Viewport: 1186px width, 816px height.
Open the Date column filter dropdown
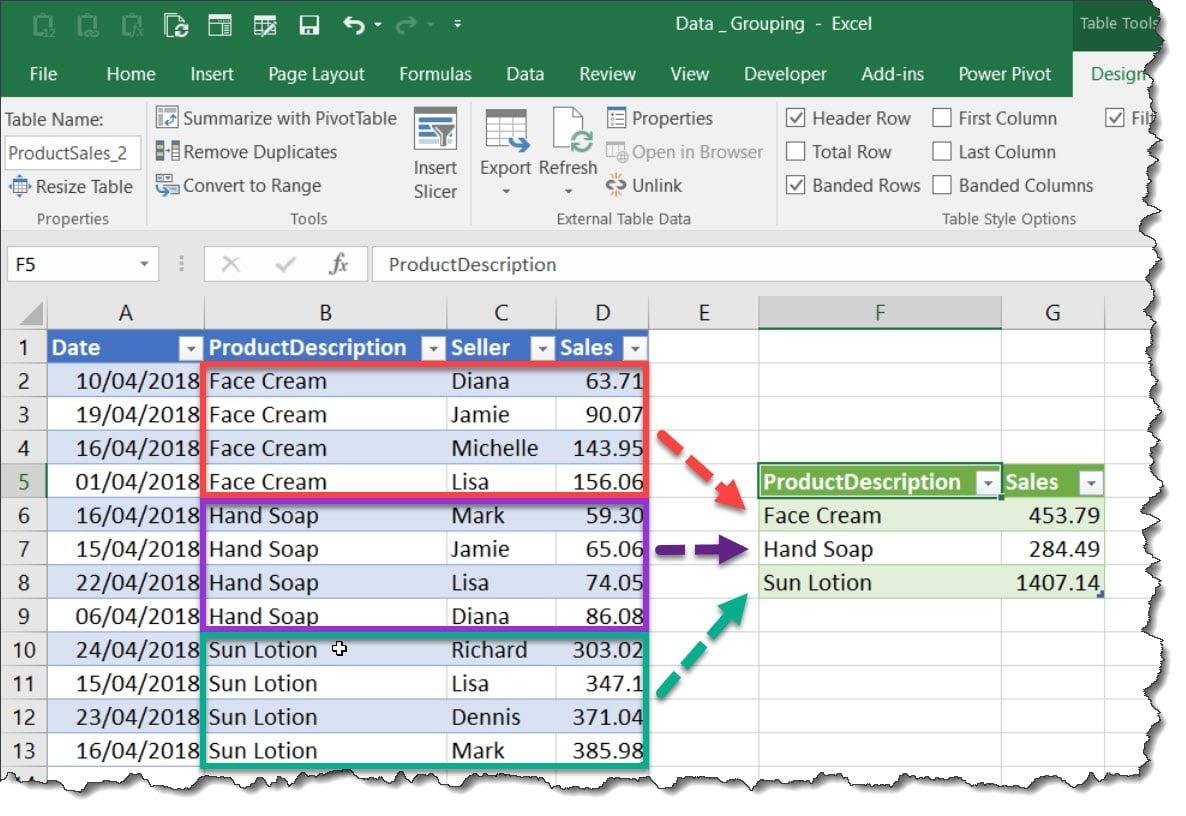pyautogui.click(x=191, y=347)
